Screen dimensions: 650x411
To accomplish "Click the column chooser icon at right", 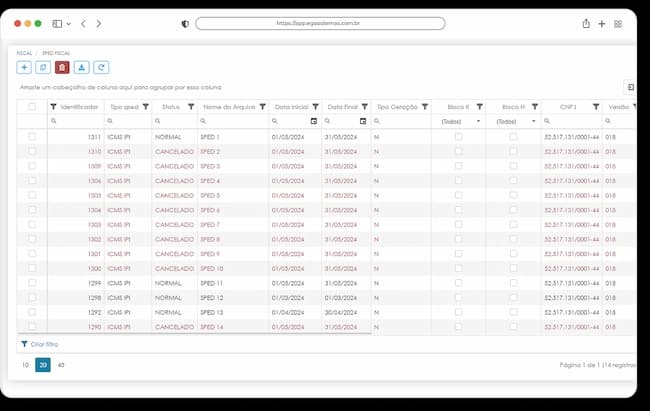I will (x=631, y=87).
